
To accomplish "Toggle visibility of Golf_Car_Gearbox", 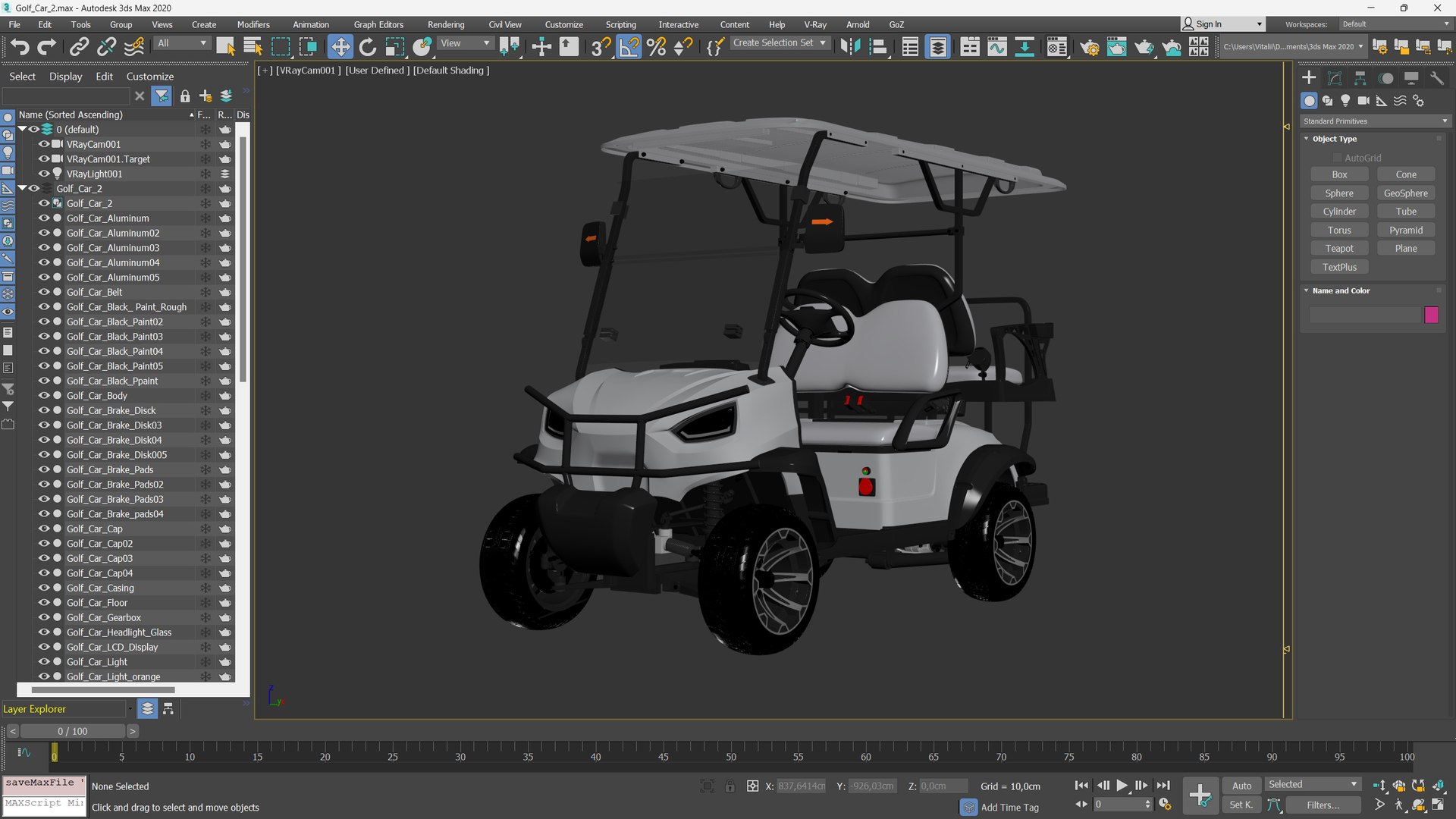I will tap(44, 617).
